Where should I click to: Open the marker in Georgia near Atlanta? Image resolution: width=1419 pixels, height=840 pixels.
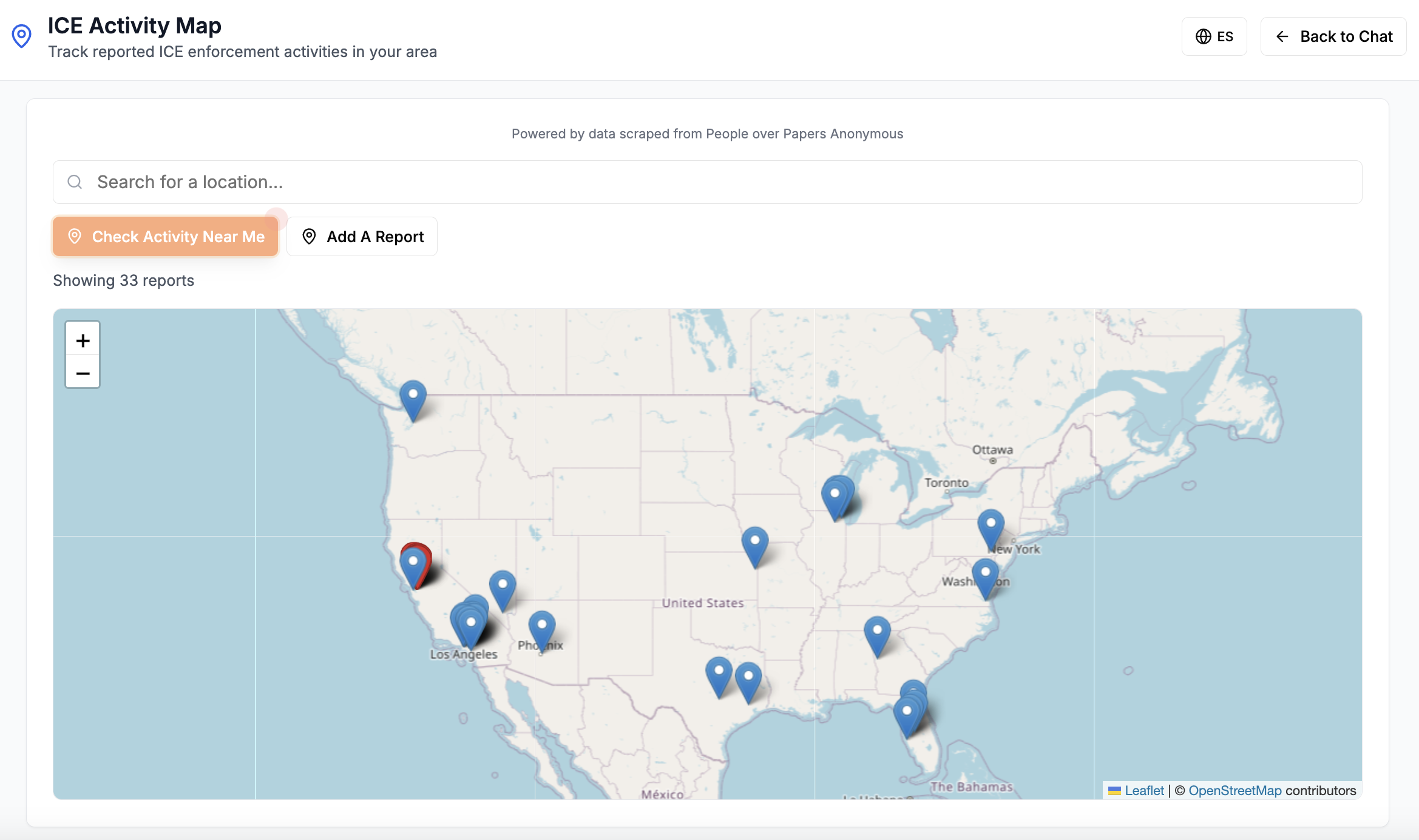pos(877,635)
